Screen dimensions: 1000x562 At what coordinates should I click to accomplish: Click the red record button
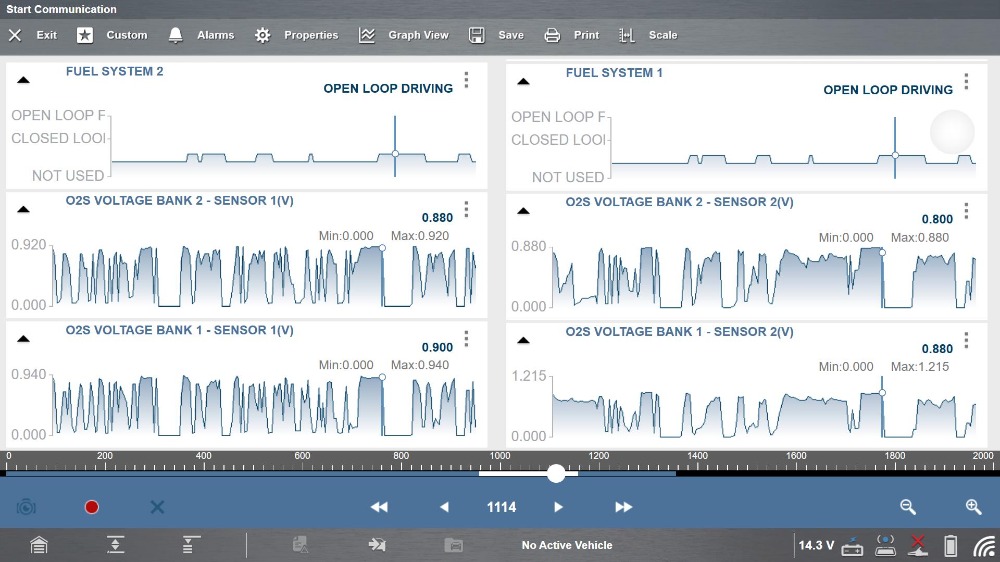click(92, 507)
